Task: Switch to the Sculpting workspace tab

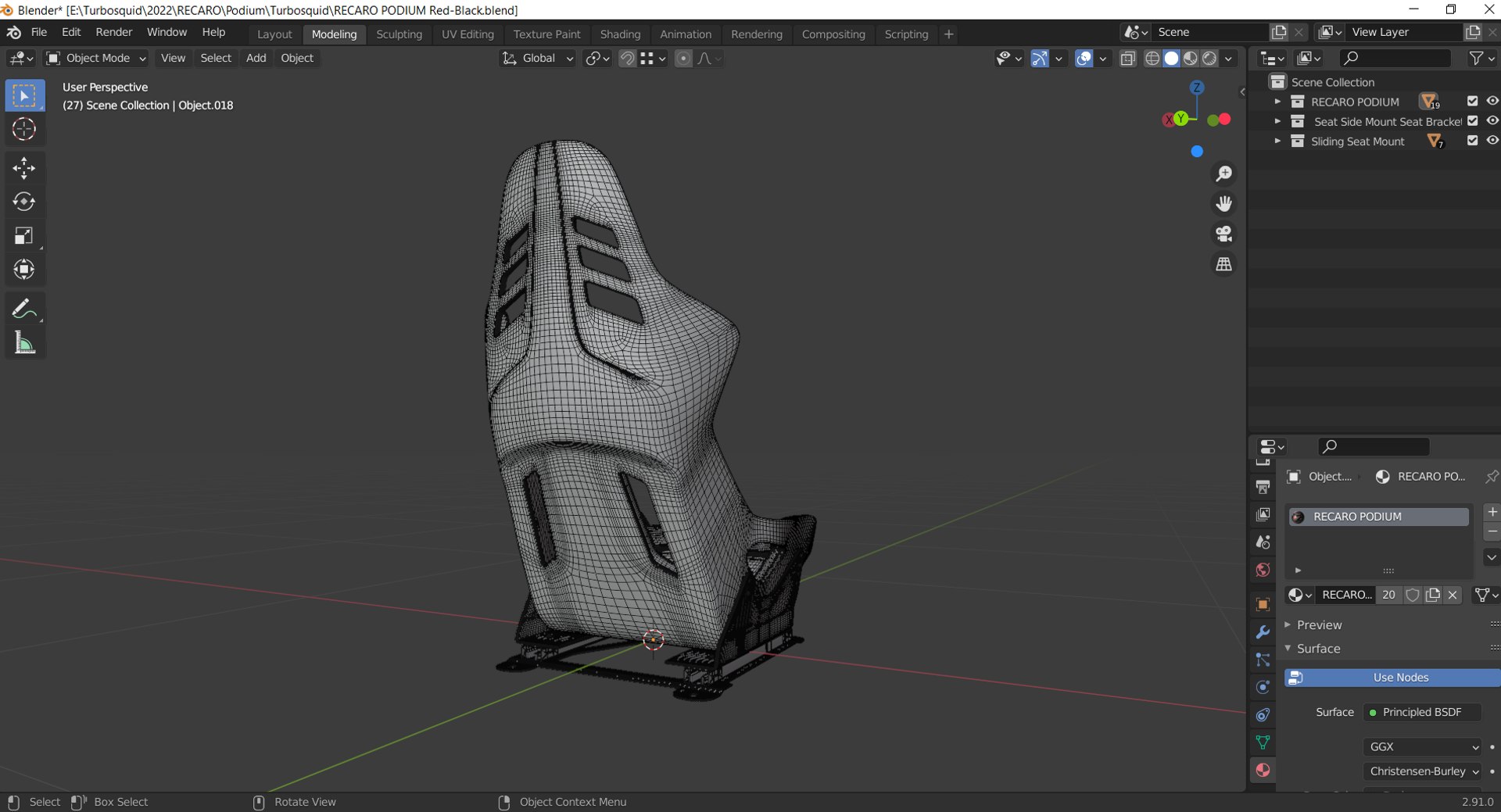Action: [399, 34]
